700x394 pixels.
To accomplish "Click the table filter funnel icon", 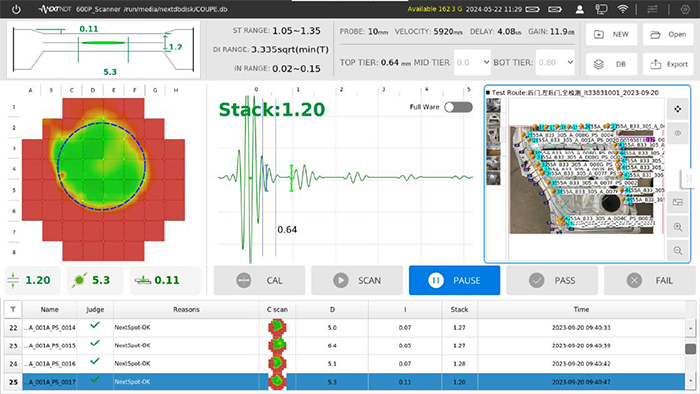I will click(13, 309).
